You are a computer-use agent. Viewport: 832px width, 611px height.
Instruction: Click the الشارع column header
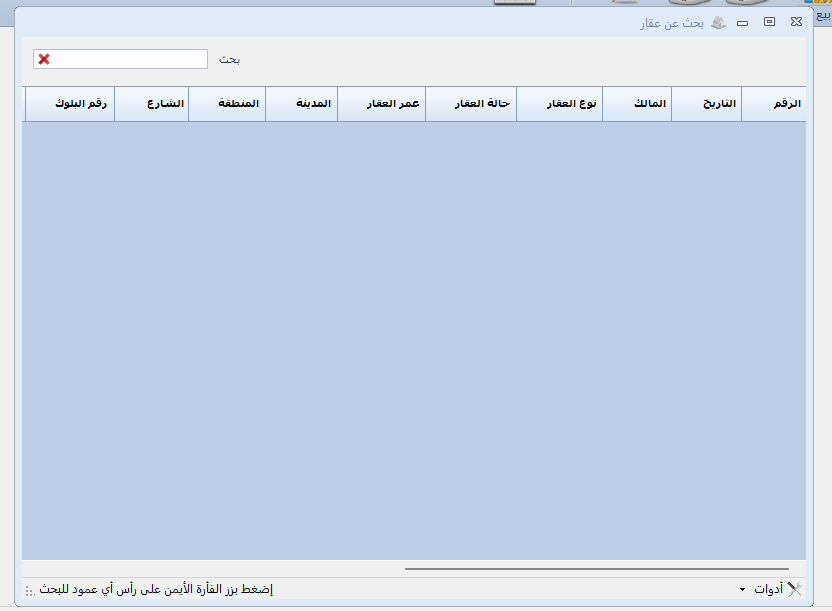(152, 104)
